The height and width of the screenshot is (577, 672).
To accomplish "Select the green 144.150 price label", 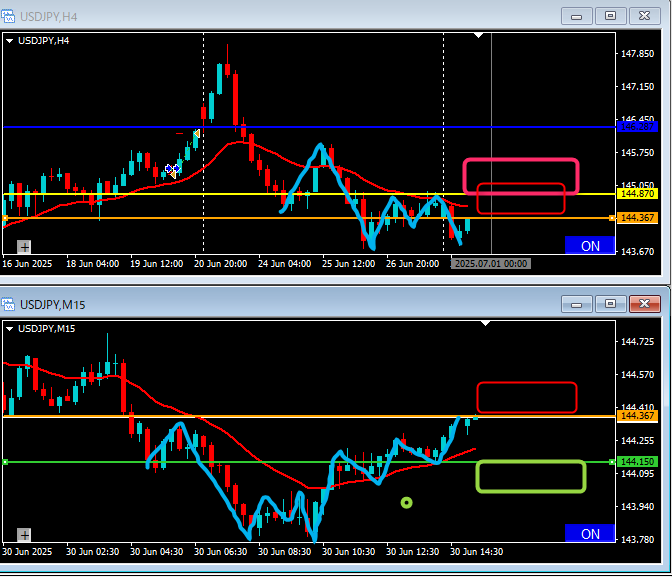I will click(637, 462).
